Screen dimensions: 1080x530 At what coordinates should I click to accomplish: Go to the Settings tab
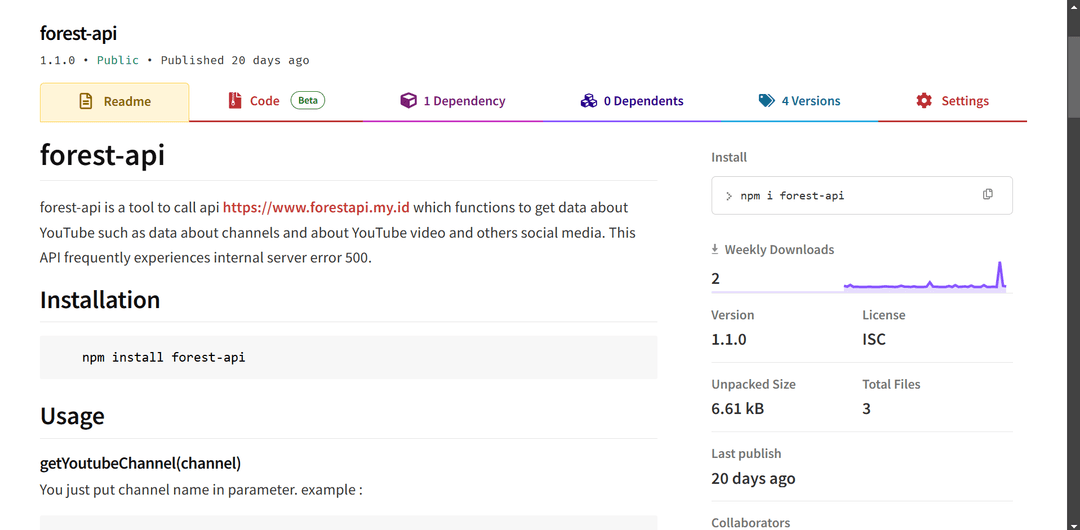tap(953, 101)
